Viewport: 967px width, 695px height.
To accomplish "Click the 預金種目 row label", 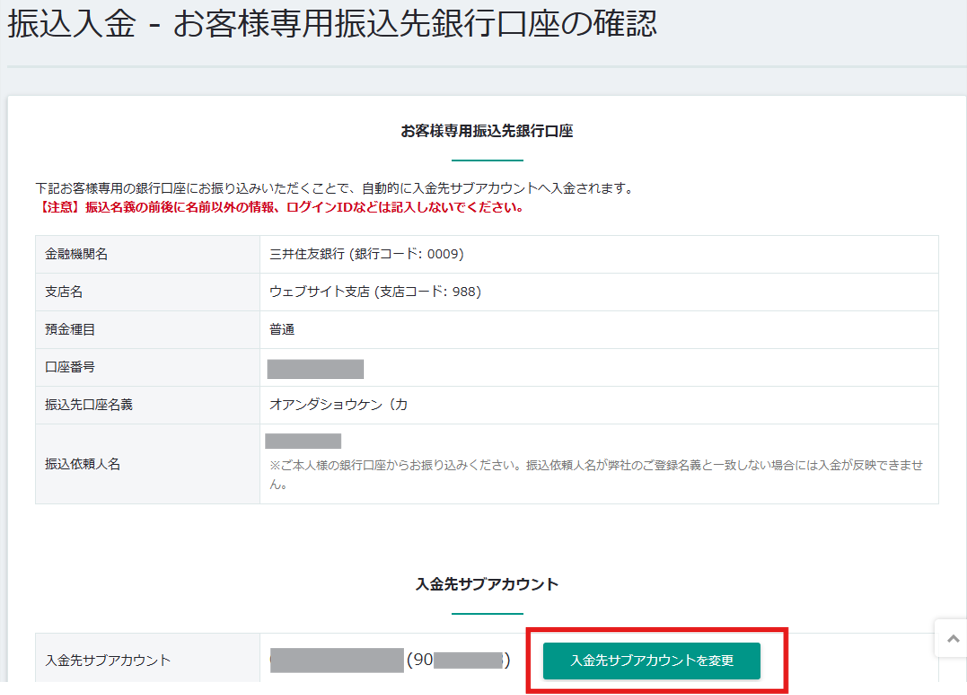I will pyautogui.click(x=70, y=329).
